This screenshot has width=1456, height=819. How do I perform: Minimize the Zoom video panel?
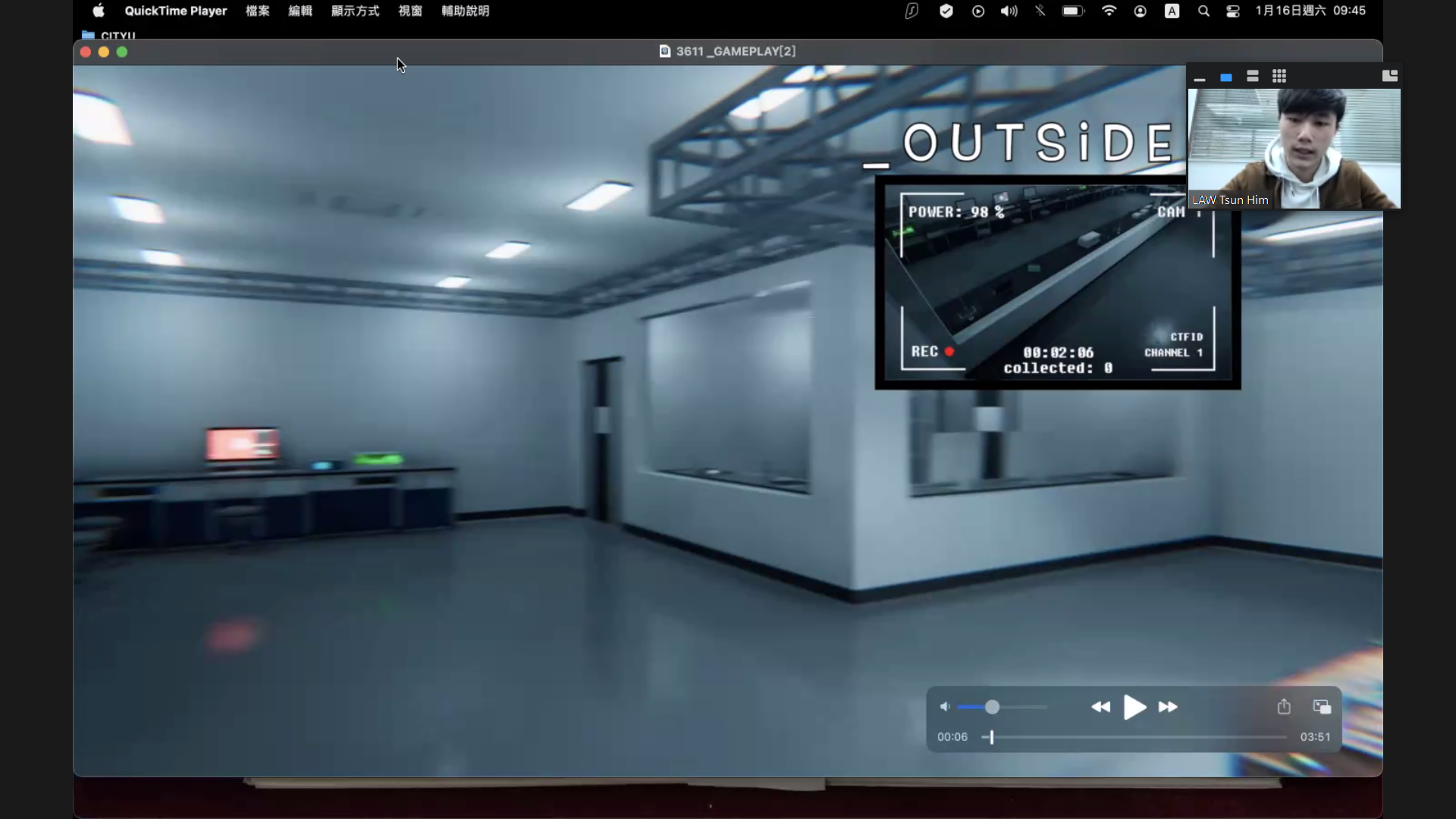pyautogui.click(x=1200, y=77)
